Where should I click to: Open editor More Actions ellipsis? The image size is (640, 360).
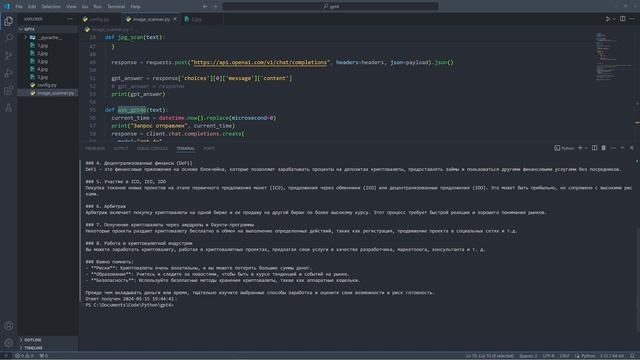[632, 19]
